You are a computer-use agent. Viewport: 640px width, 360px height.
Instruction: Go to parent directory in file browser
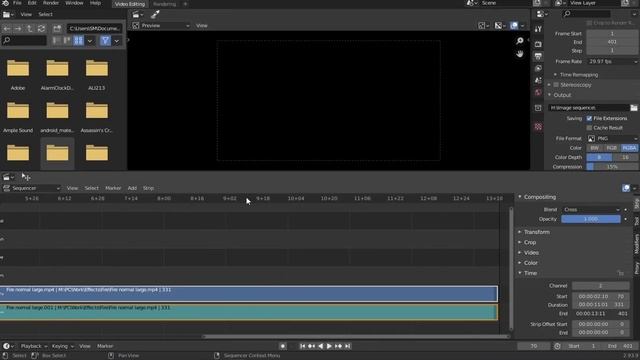click(x=30, y=29)
